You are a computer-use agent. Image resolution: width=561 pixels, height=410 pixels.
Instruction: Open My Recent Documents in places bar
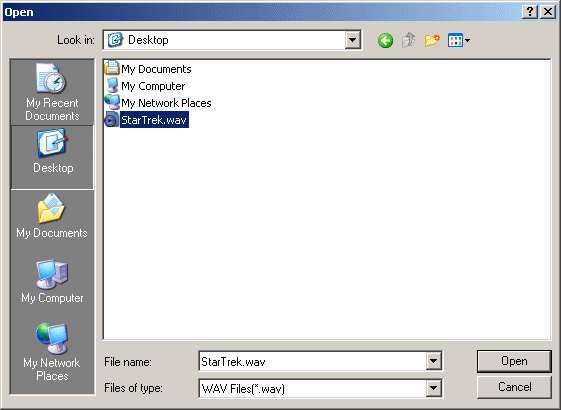coord(52,92)
